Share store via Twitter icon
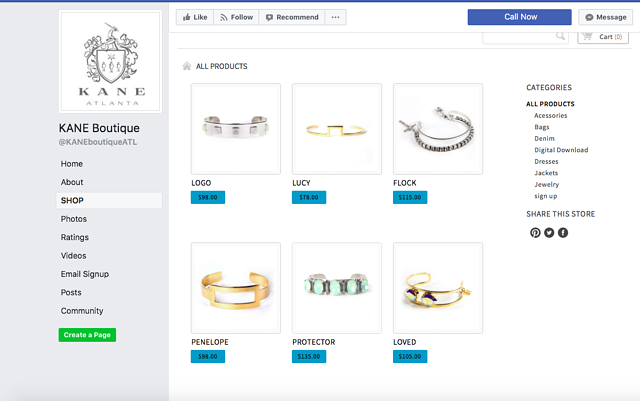640x401 pixels. tap(549, 233)
